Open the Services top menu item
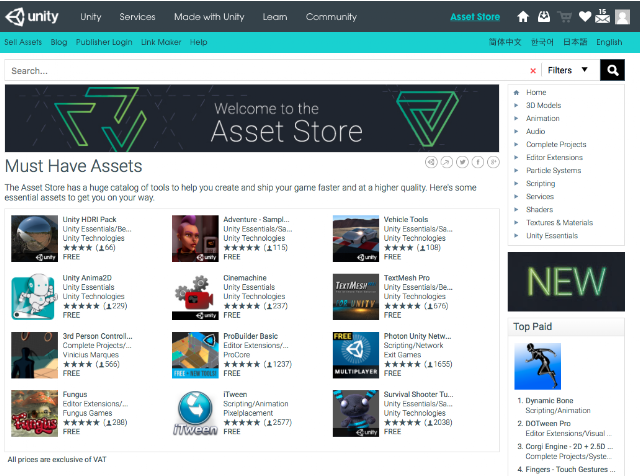The height and width of the screenshot is (476, 640). pyautogui.click(x=137, y=17)
